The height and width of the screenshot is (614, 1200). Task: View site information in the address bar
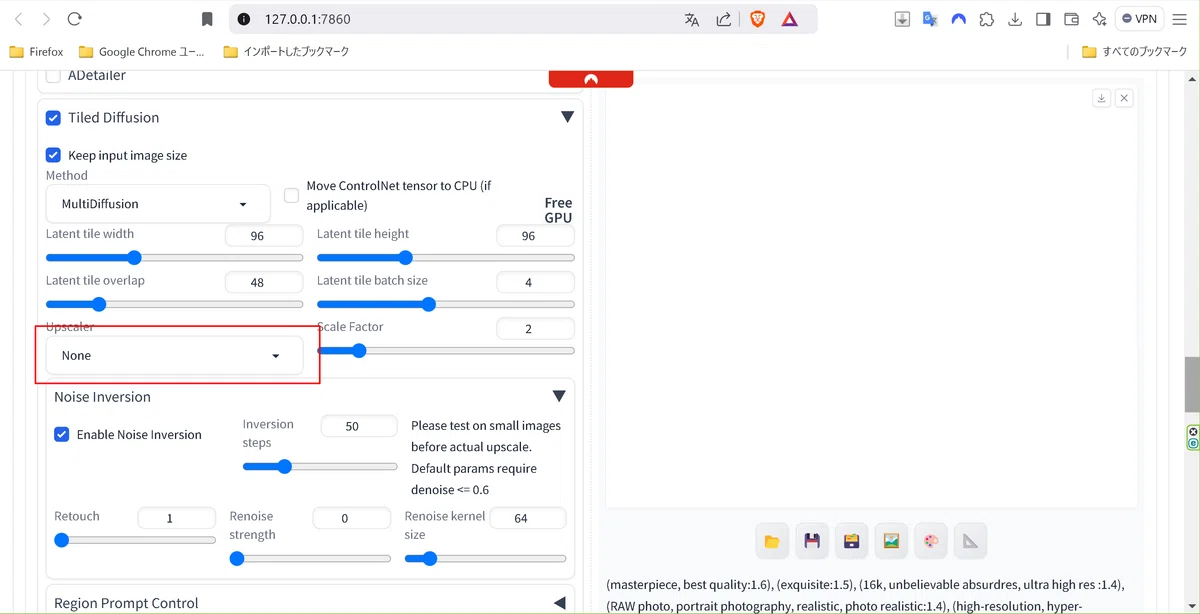[243, 19]
